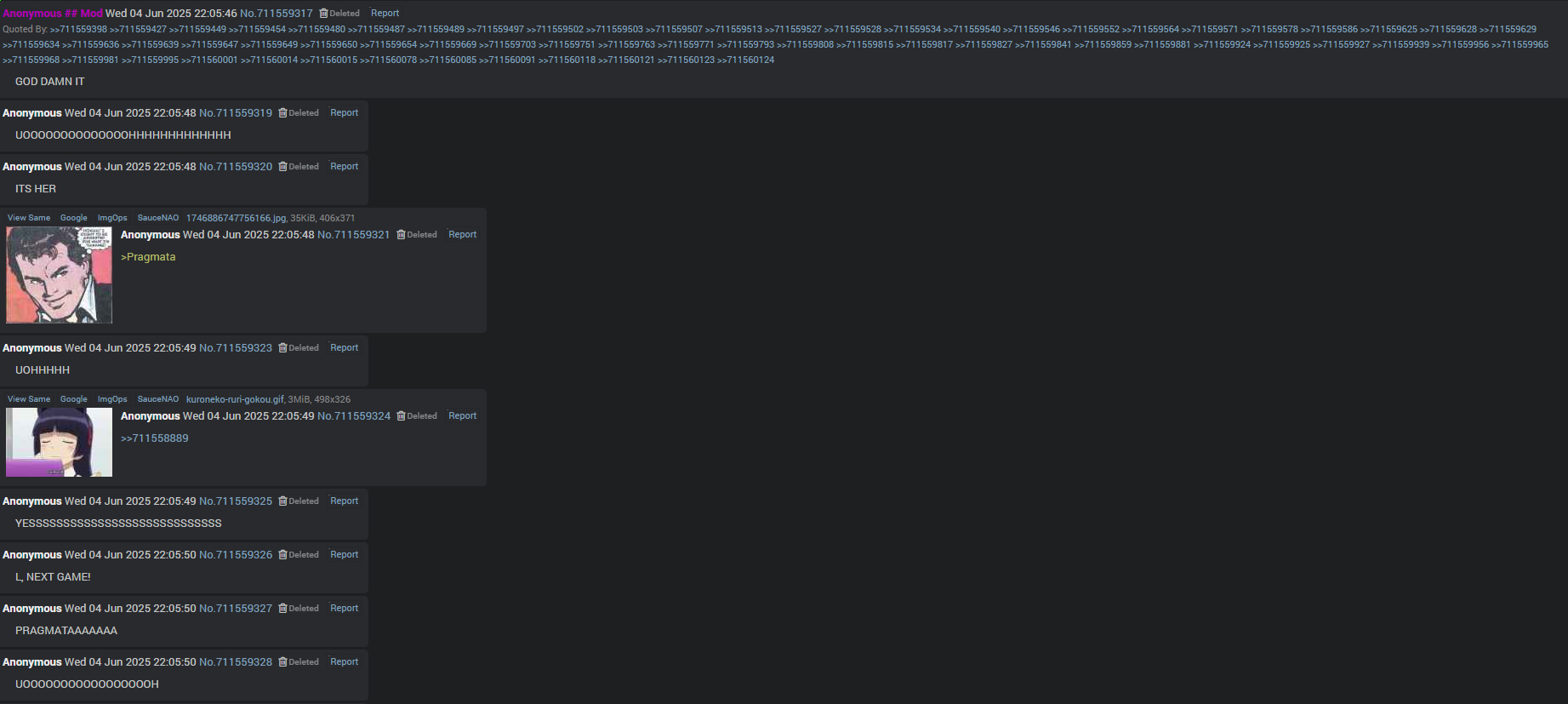Click the Deleted trash icon on post No.711559328
This screenshot has width=1568, height=704.
point(282,662)
